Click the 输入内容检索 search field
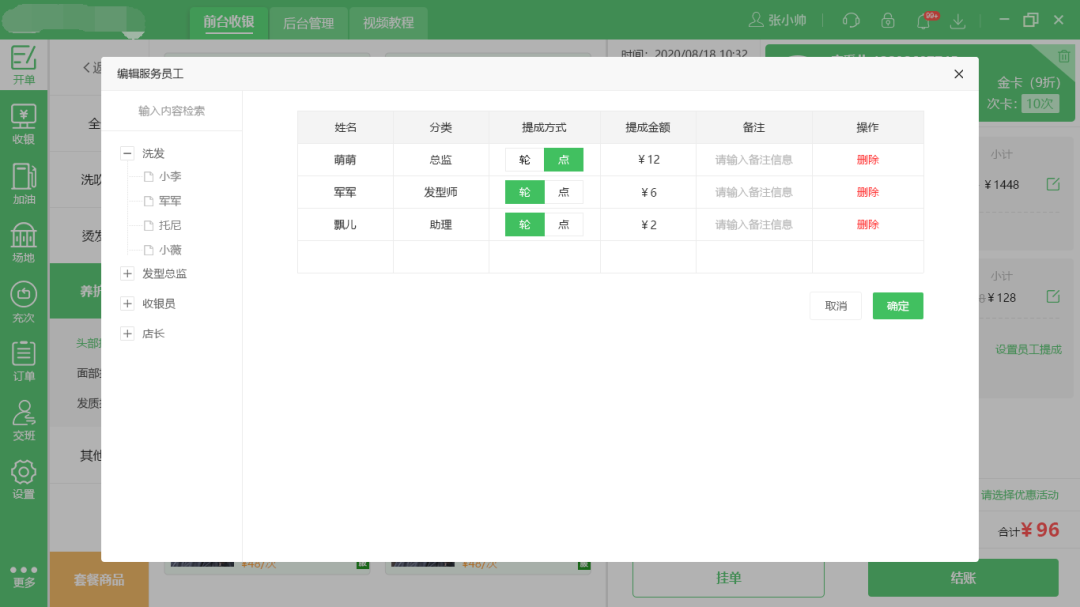This screenshot has width=1080, height=607. (x=172, y=111)
